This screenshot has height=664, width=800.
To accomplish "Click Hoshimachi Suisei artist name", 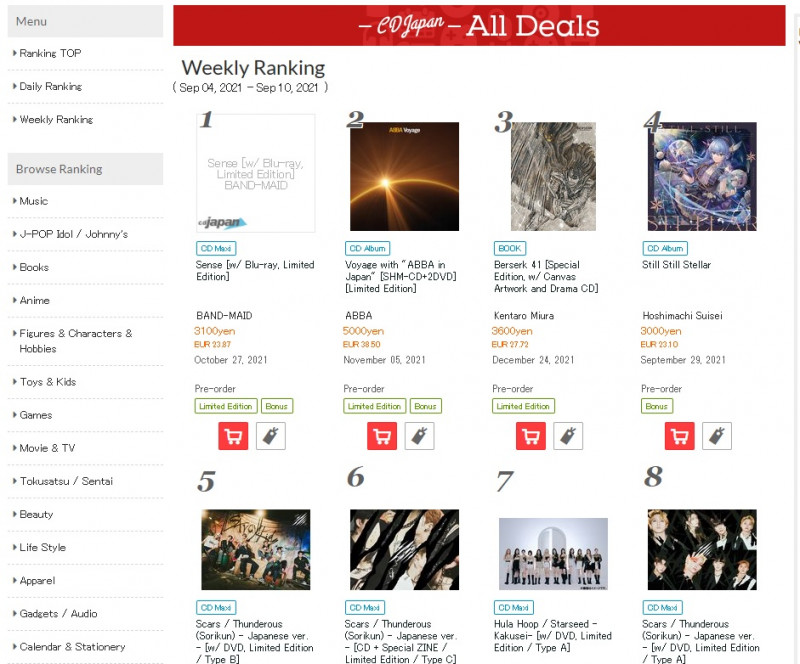I will pos(682,316).
